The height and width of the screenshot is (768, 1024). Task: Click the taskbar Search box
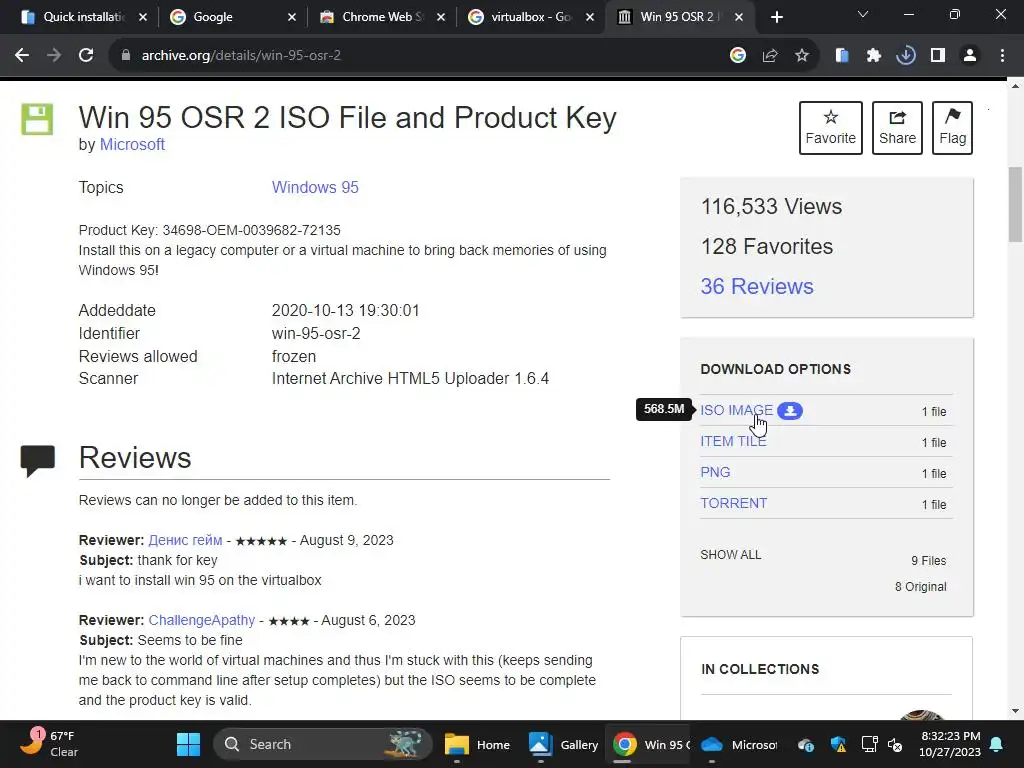click(323, 744)
